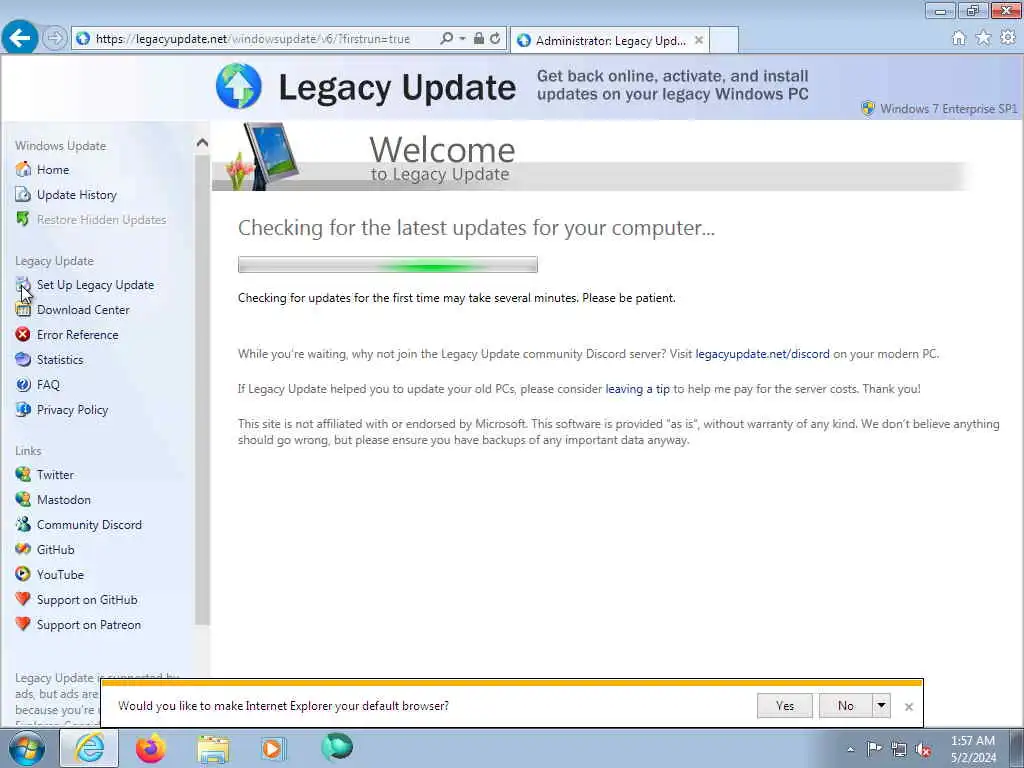
Task: Click the search magnifier in address bar
Action: tap(446, 39)
